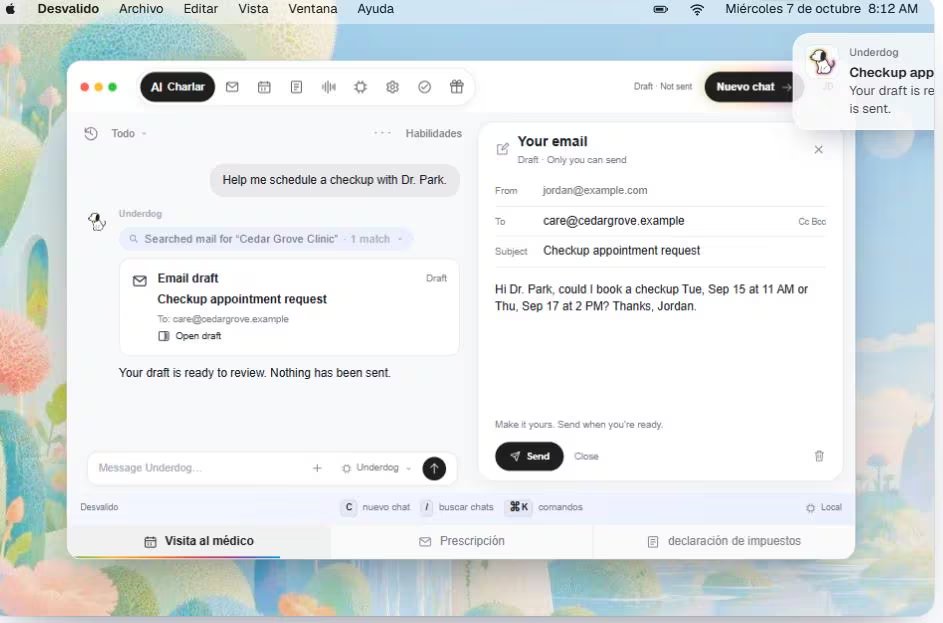Click the history clock icon beside Todo
The height and width of the screenshot is (623, 943).
91,134
